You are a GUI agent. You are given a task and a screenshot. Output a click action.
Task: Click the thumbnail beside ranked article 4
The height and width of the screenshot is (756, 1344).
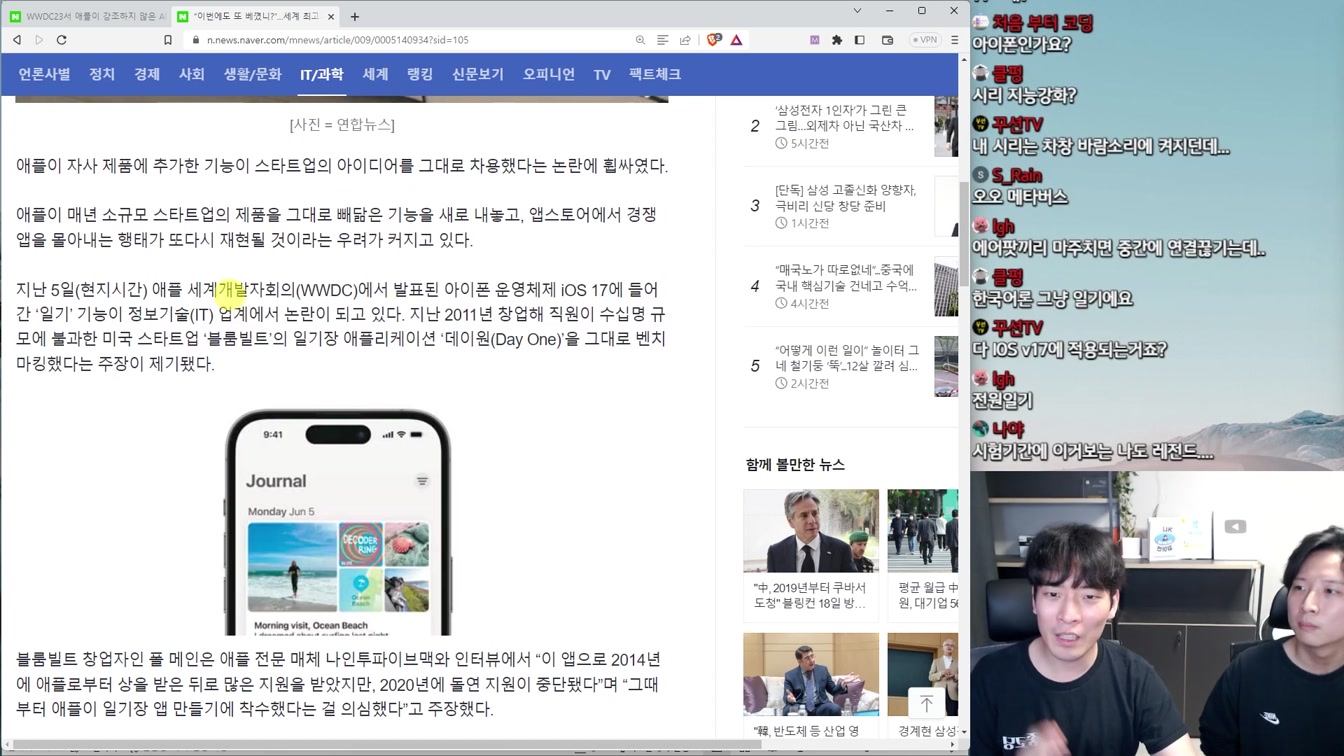(946, 286)
